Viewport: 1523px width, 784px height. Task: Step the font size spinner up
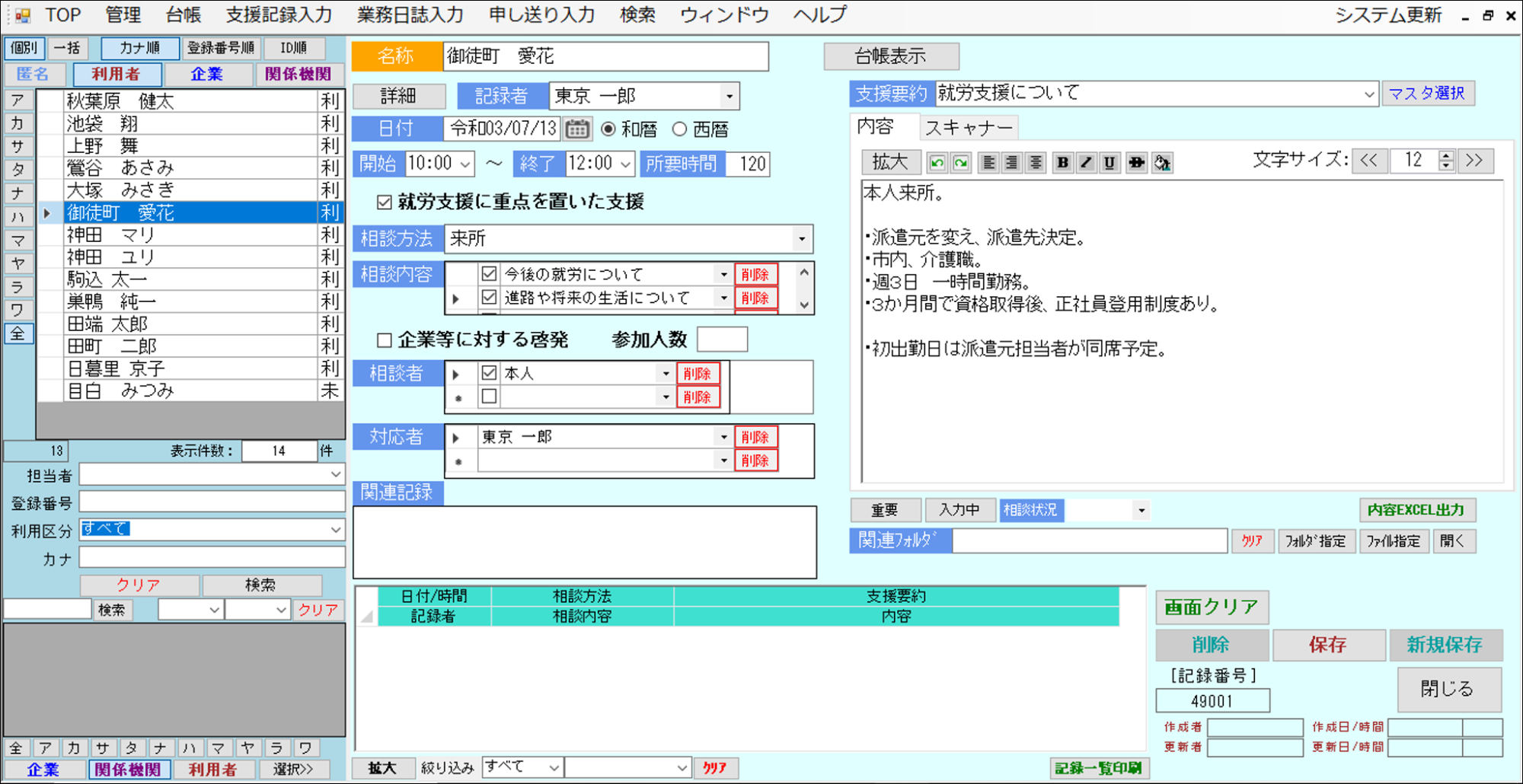coord(1446,155)
